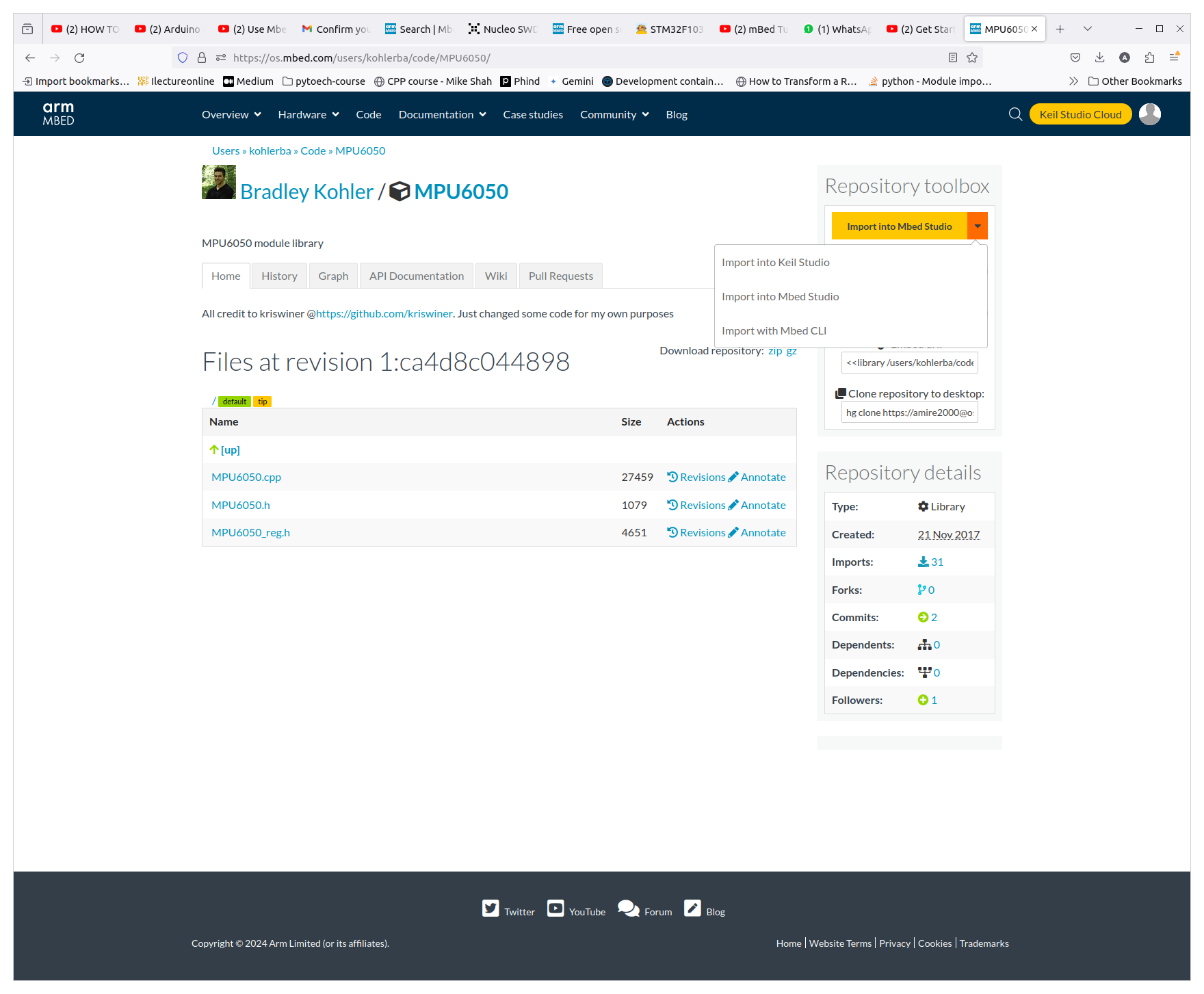Viewport: 1204px width, 994px height.
Task: Toggle reader view icon in address bar
Action: click(953, 58)
